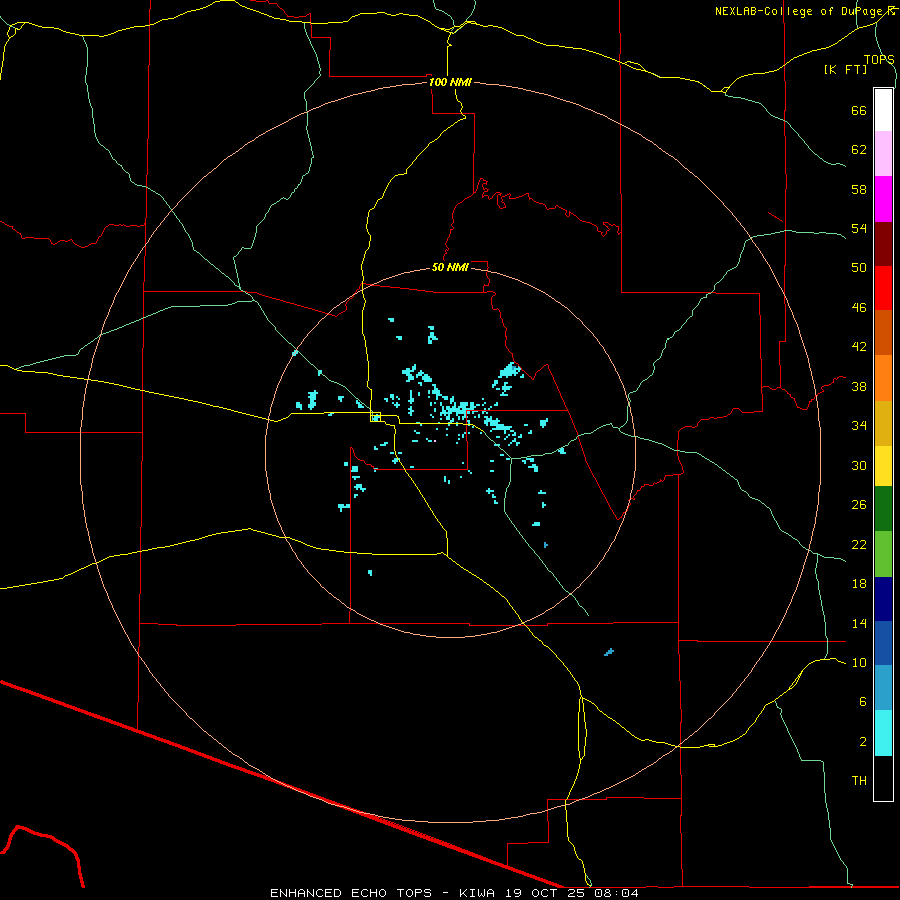Click the legend value 18
The height and width of the screenshot is (900, 900).
coord(859,584)
